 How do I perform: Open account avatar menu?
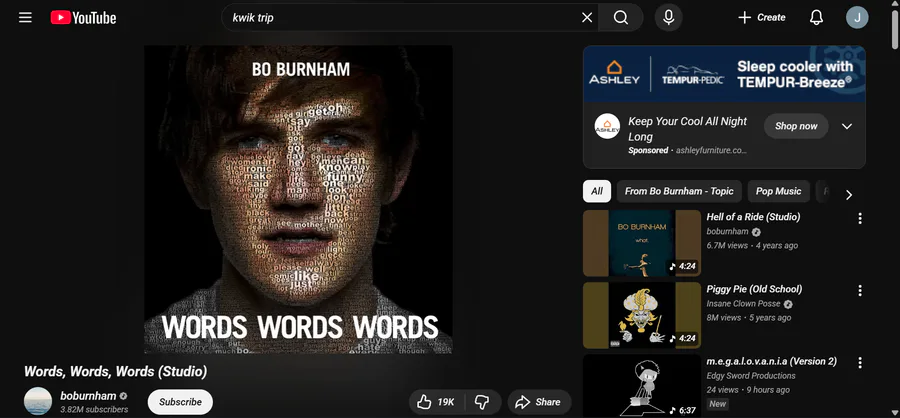[857, 18]
